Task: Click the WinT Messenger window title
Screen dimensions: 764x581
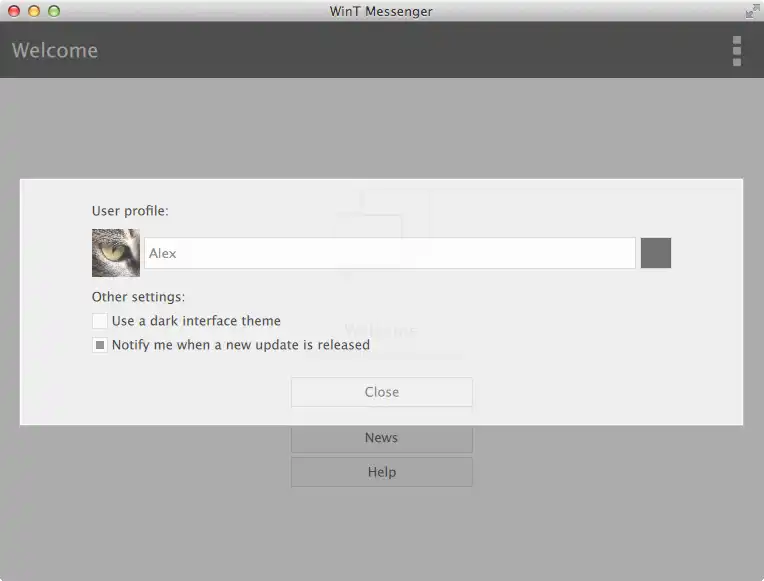Action: 381,11
